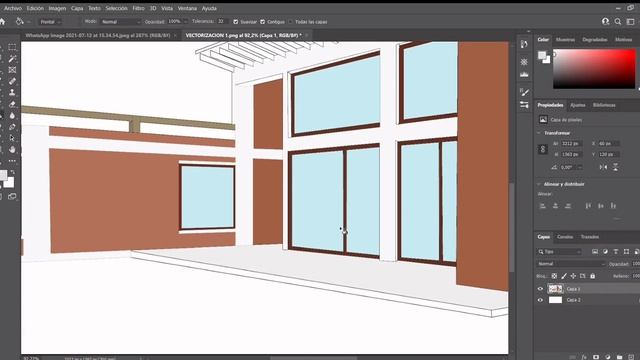Select the Magic Wand tool

tap(12, 59)
